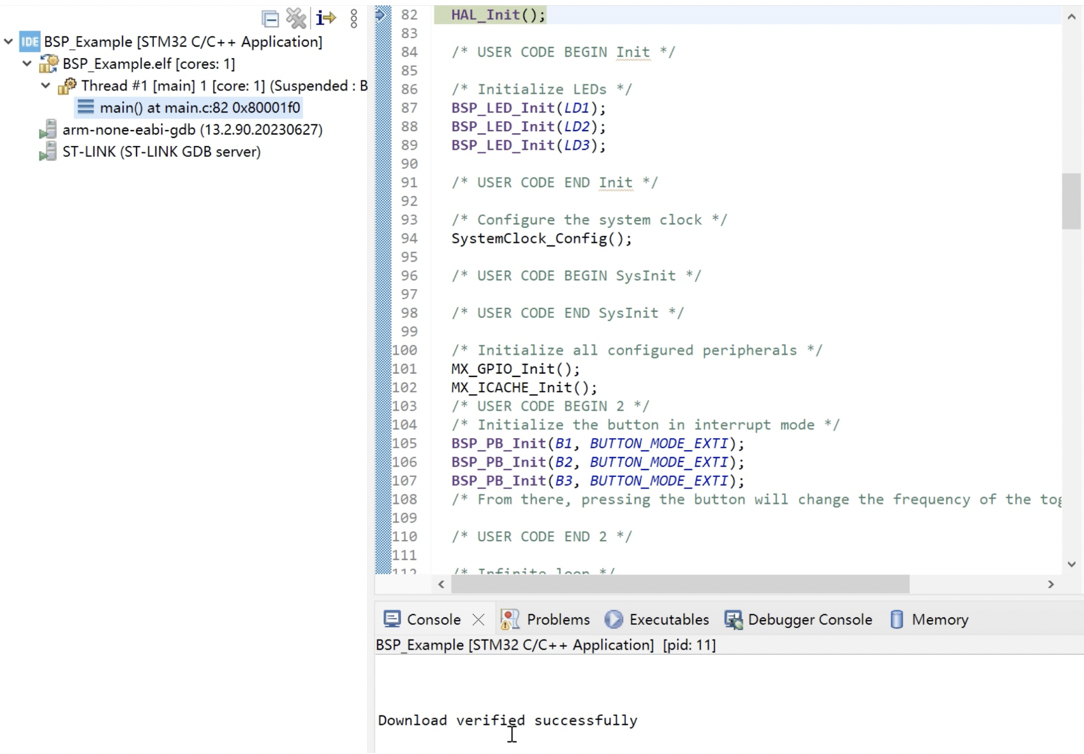Collapse the Thread #1 tree node
The height and width of the screenshot is (754, 1084).
pos(46,86)
